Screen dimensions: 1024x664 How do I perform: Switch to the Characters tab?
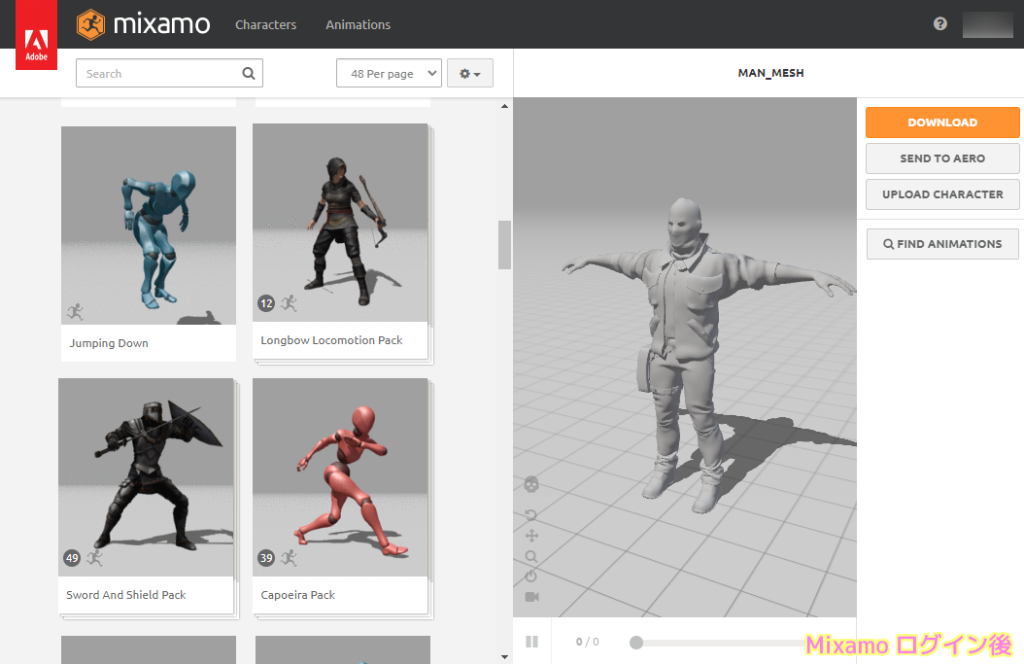coord(265,24)
